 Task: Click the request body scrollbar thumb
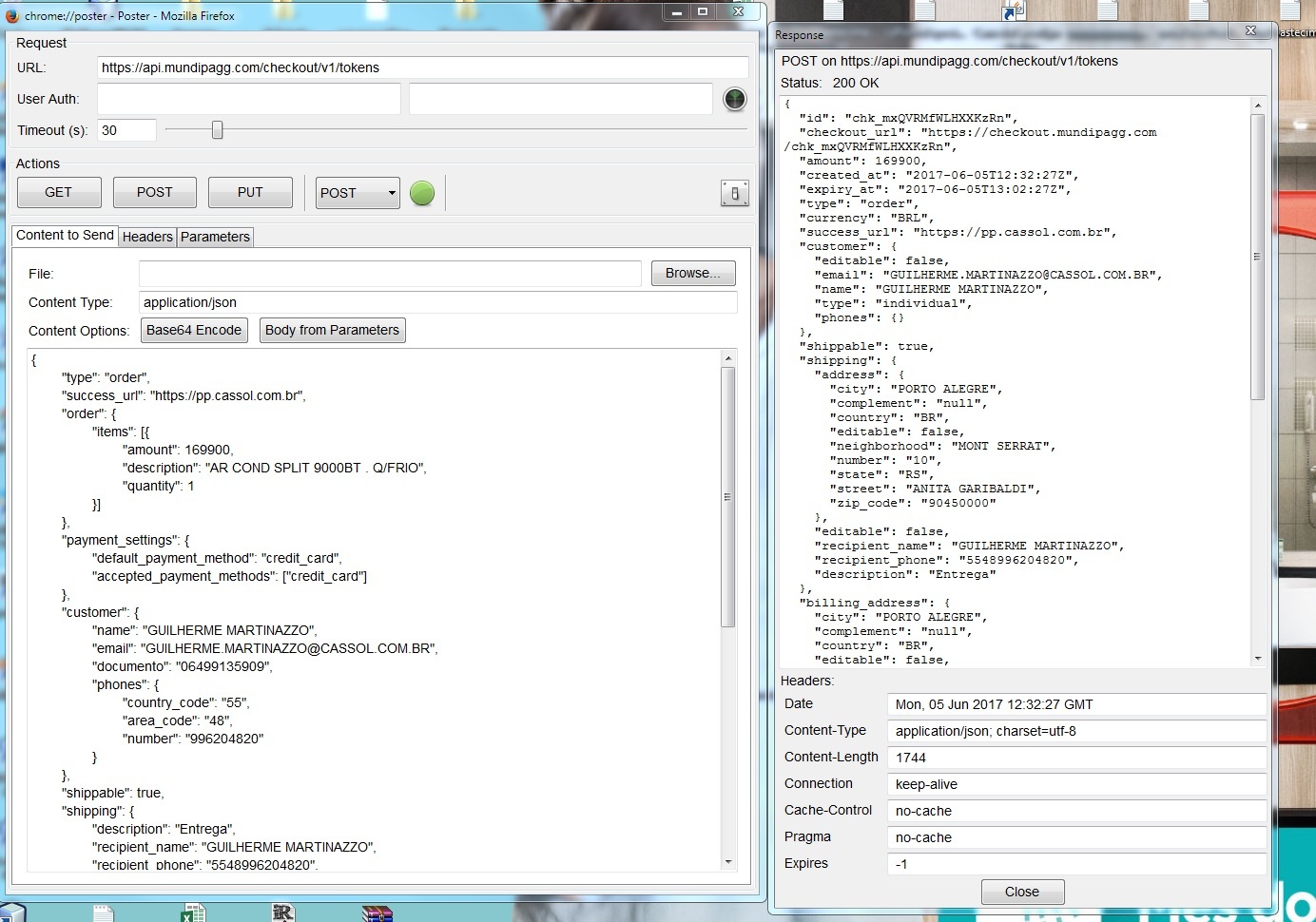tap(728, 497)
